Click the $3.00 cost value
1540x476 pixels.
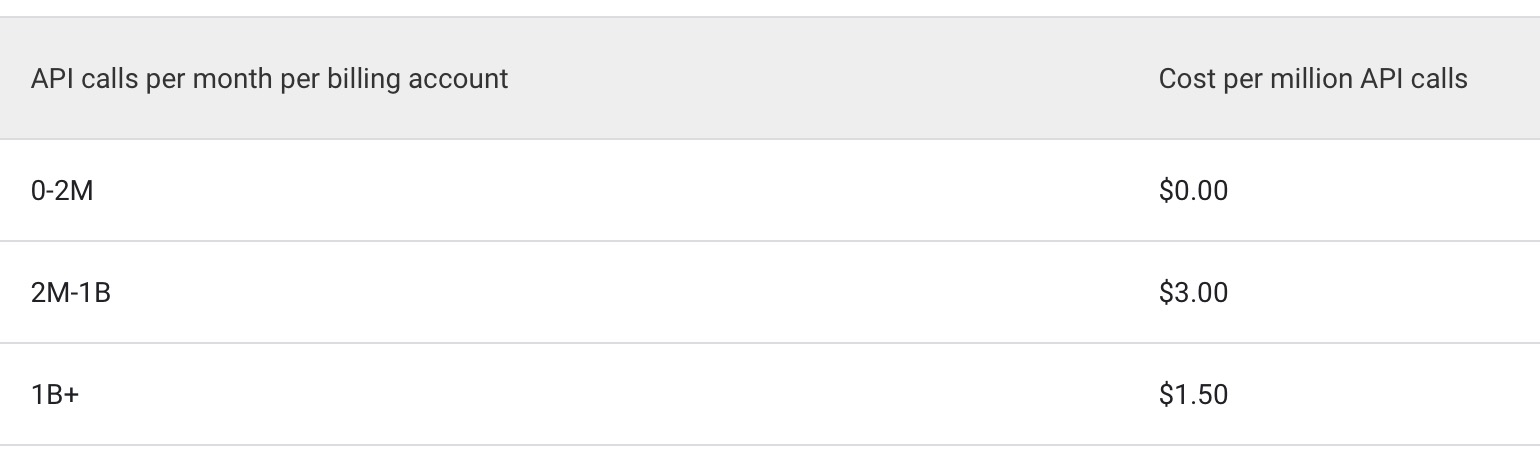tap(1193, 292)
